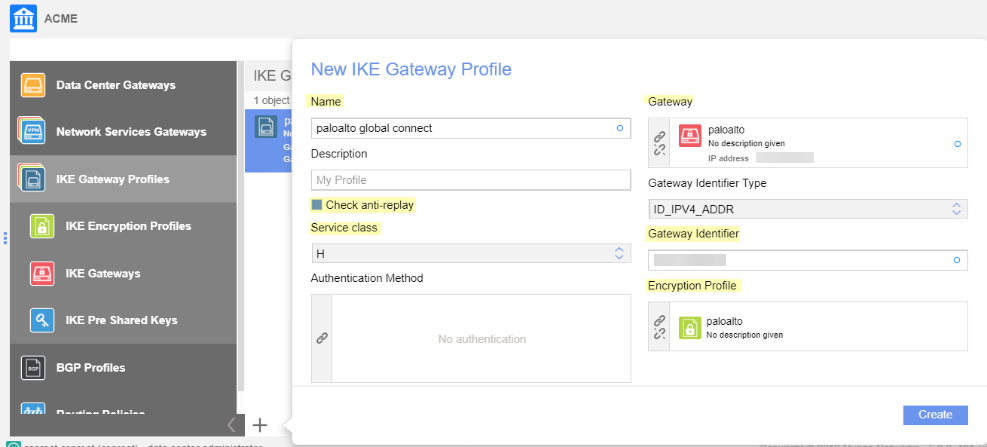Collapse the sidebar with the left chevron

[231, 425]
